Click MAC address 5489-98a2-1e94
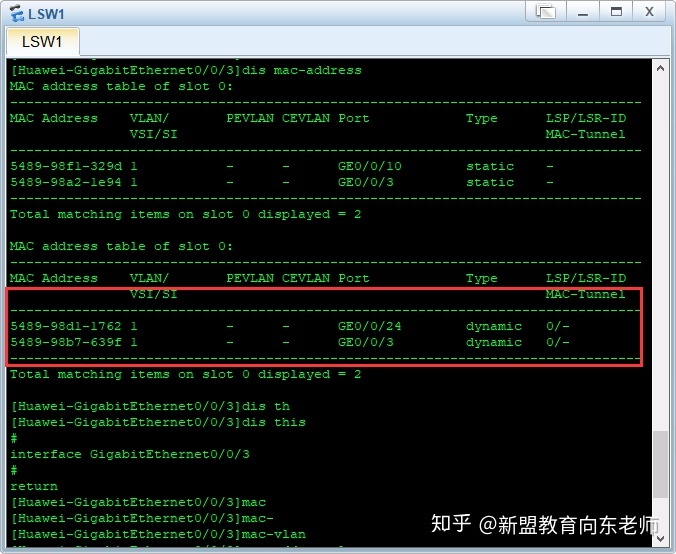This screenshot has width=676, height=554. pos(66,182)
